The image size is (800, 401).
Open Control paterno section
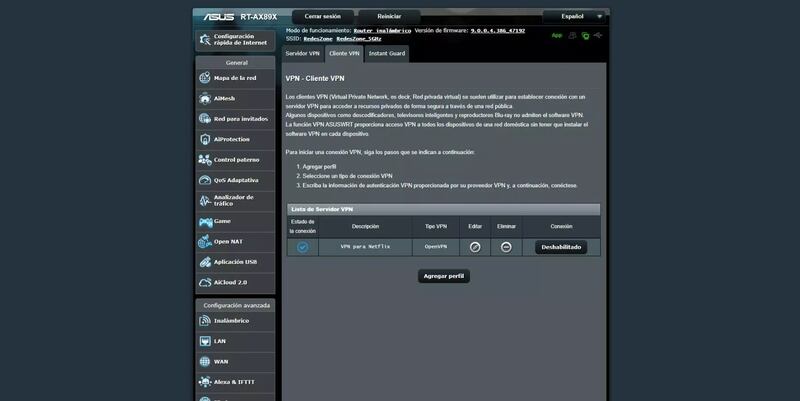tap(234, 160)
